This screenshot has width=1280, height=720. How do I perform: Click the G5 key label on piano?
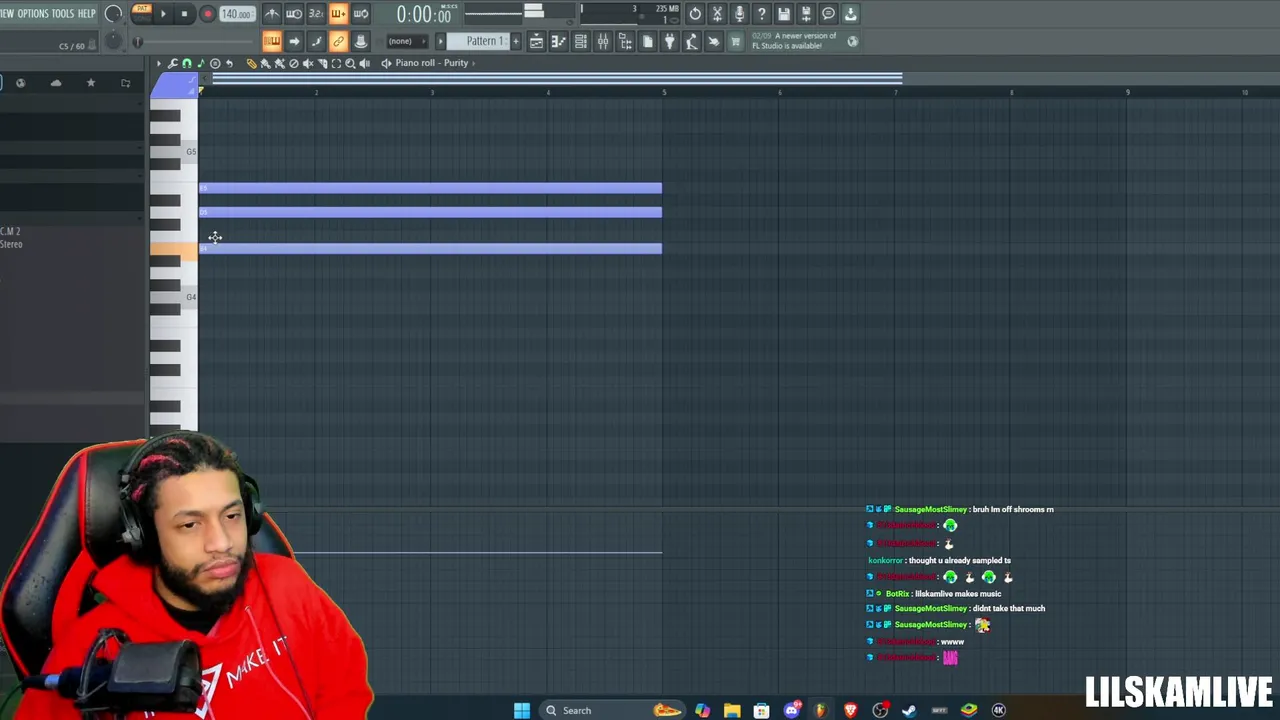pos(191,152)
